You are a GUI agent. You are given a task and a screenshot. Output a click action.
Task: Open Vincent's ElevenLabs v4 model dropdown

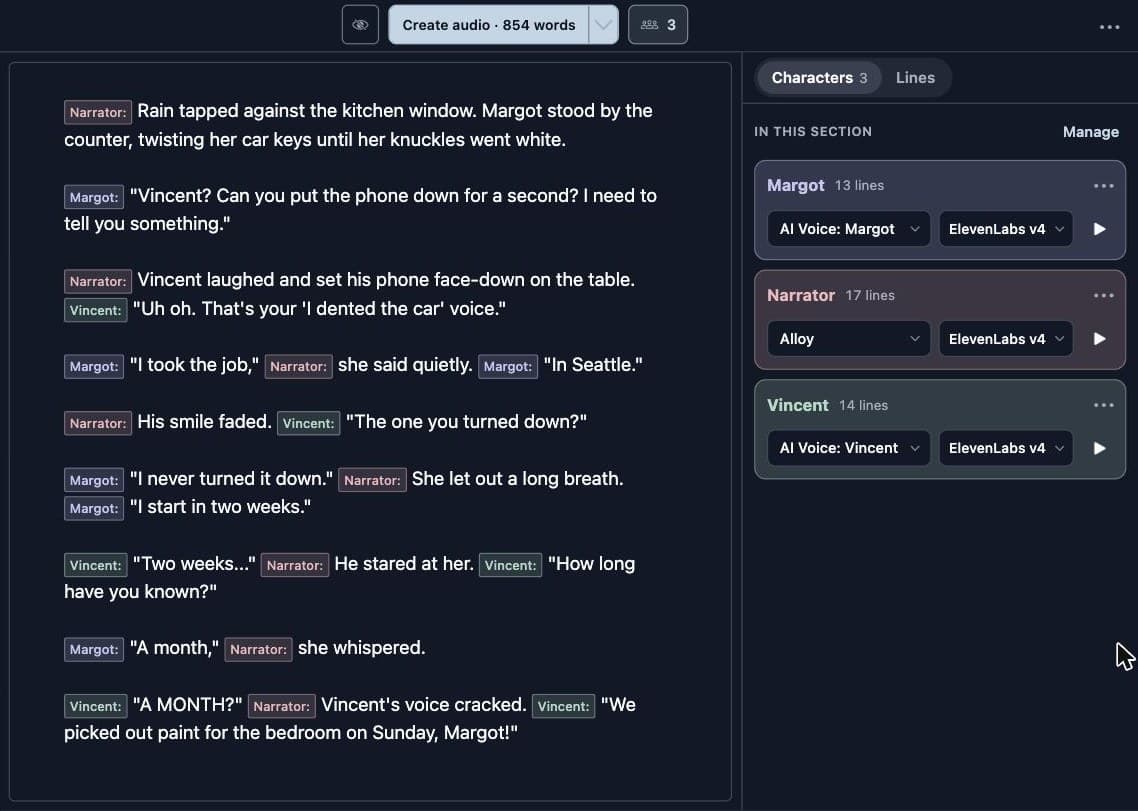(1006, 448)
